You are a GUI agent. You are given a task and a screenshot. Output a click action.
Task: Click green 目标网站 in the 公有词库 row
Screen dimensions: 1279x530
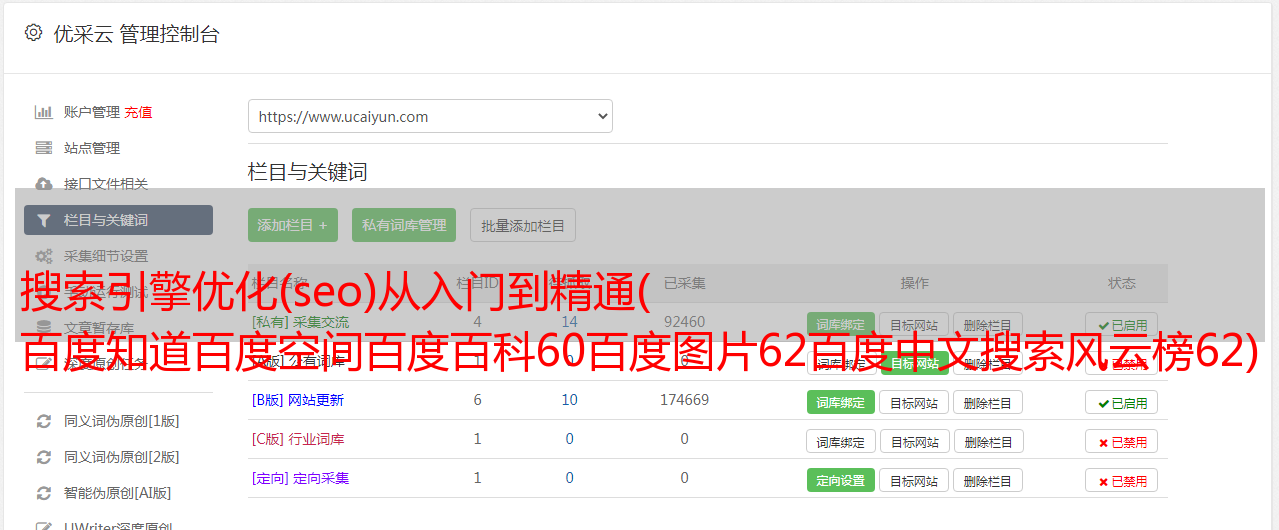[914, 362]
